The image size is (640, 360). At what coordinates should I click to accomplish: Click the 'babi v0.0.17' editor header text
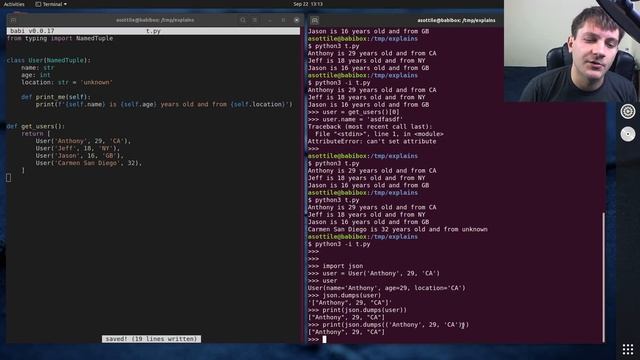pos(32,31)
